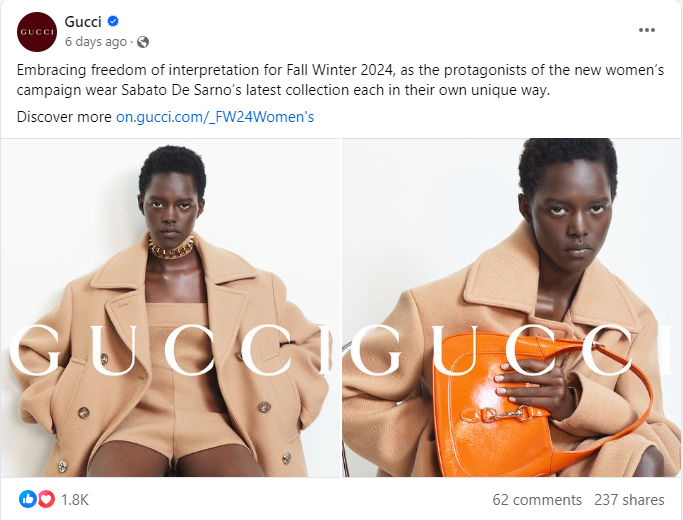Viewport: 683px width, 520px height.
Task: Open the left photo with shorts outfit
Action: (170, 307)
